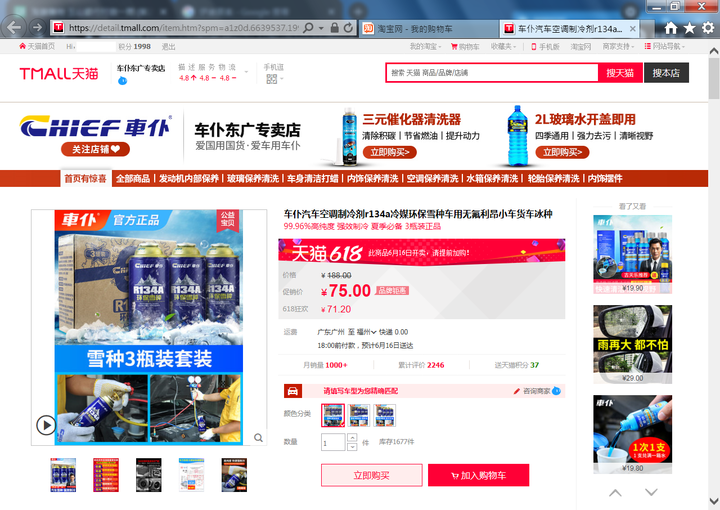The height and width of the screenshot is (510, 720).
Task: Open 车身清洁打蜡 category
Action: 313,179
